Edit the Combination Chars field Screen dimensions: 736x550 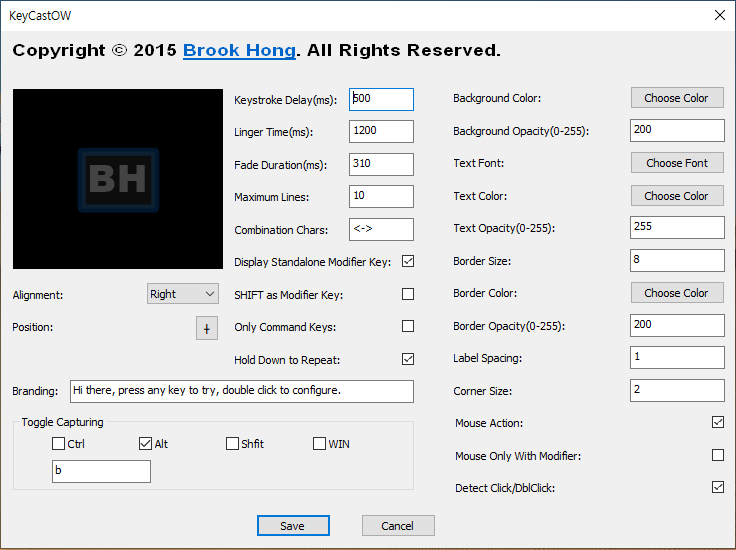pos(381,229)
